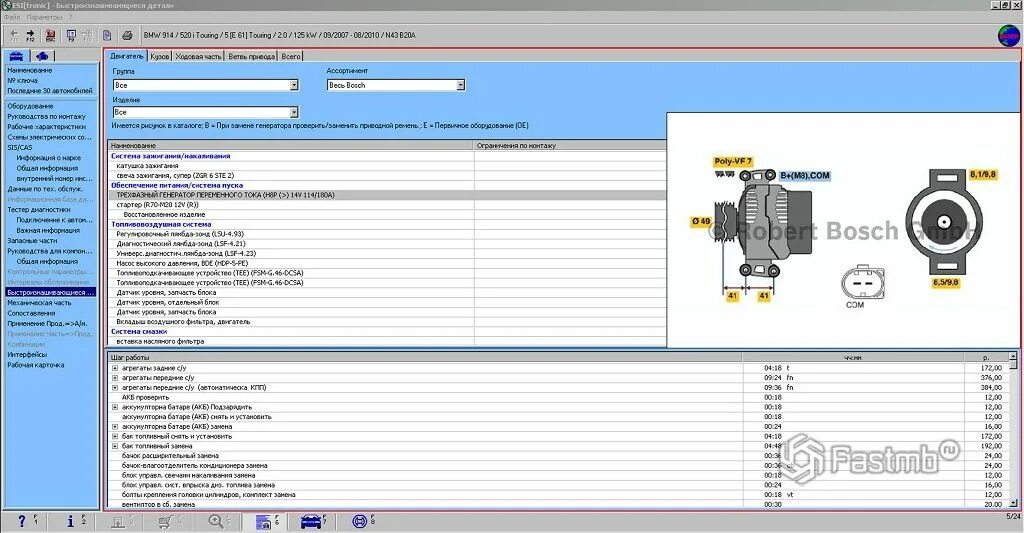Expand 'агрегаты передние с/у' 09:24 row

pyautogui.click(x=115, y=378)
